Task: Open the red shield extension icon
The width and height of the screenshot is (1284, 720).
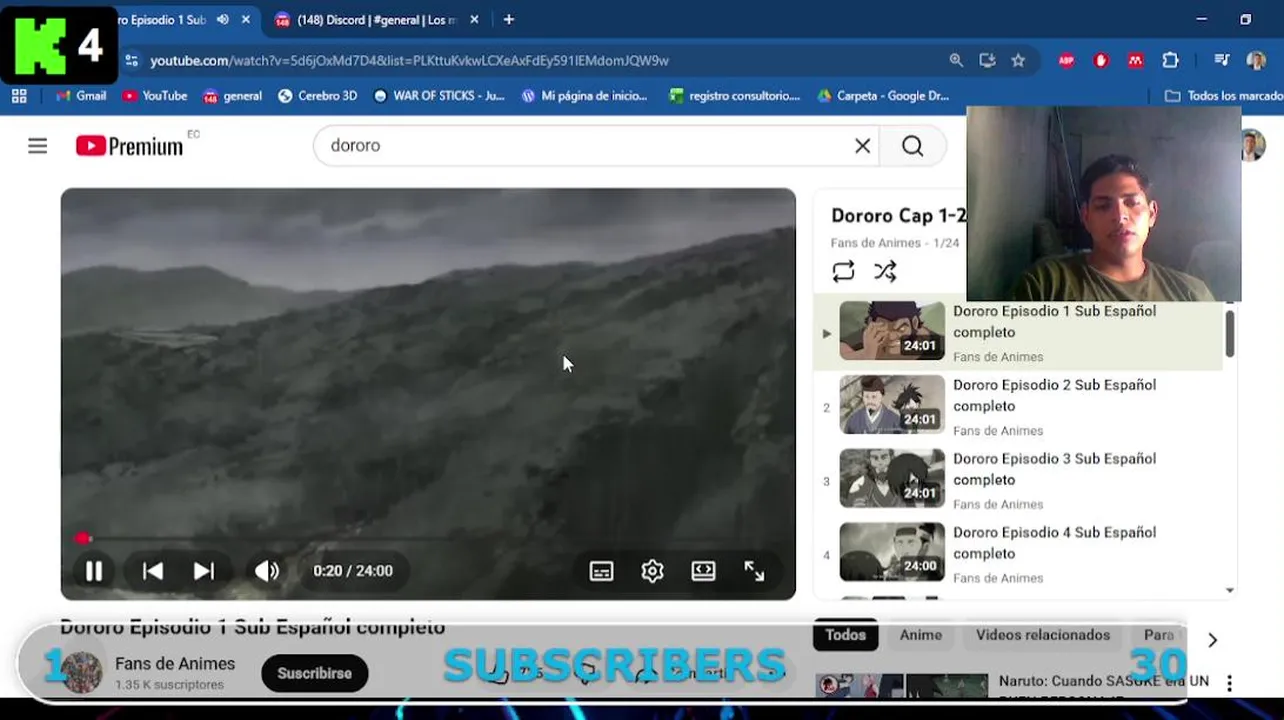Action: 1101,61
